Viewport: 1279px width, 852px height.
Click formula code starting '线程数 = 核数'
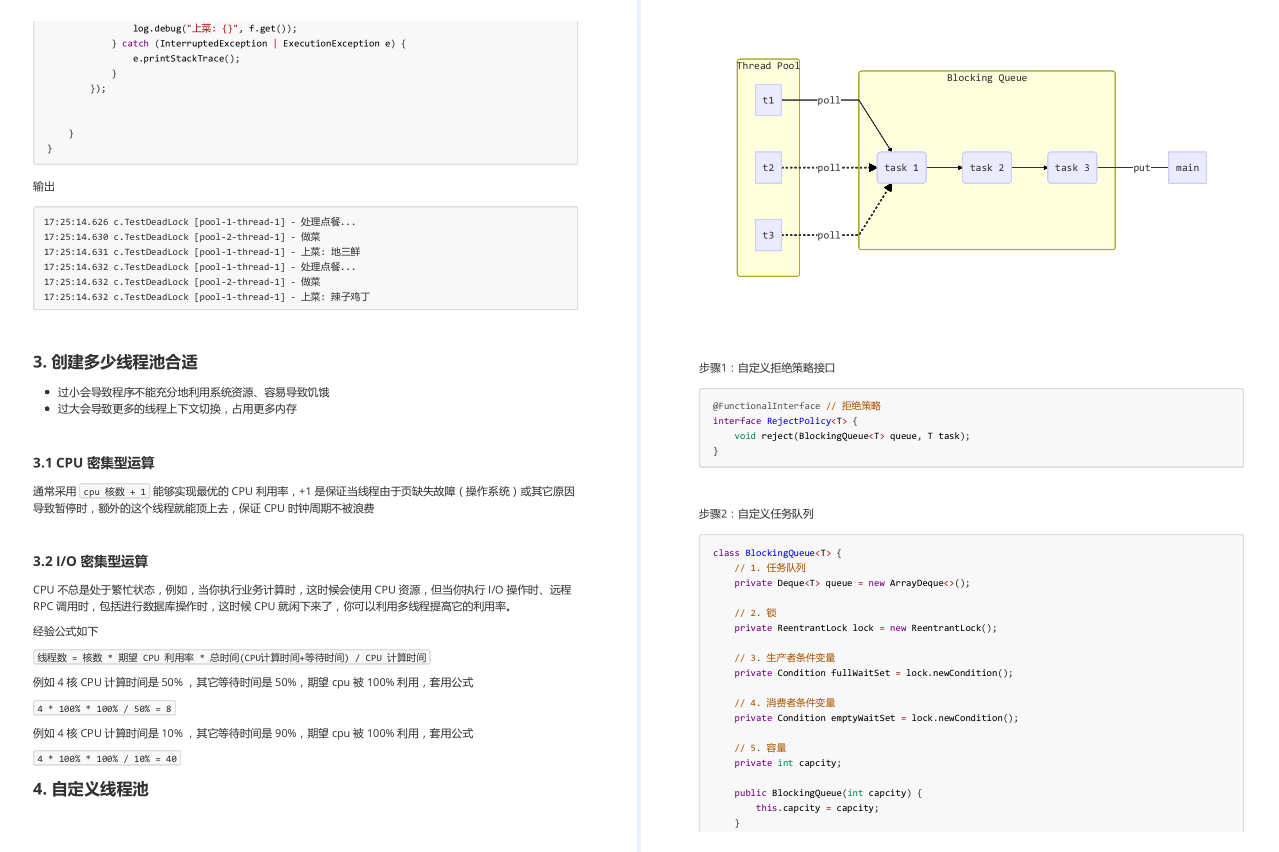click(x=232, y=658)
